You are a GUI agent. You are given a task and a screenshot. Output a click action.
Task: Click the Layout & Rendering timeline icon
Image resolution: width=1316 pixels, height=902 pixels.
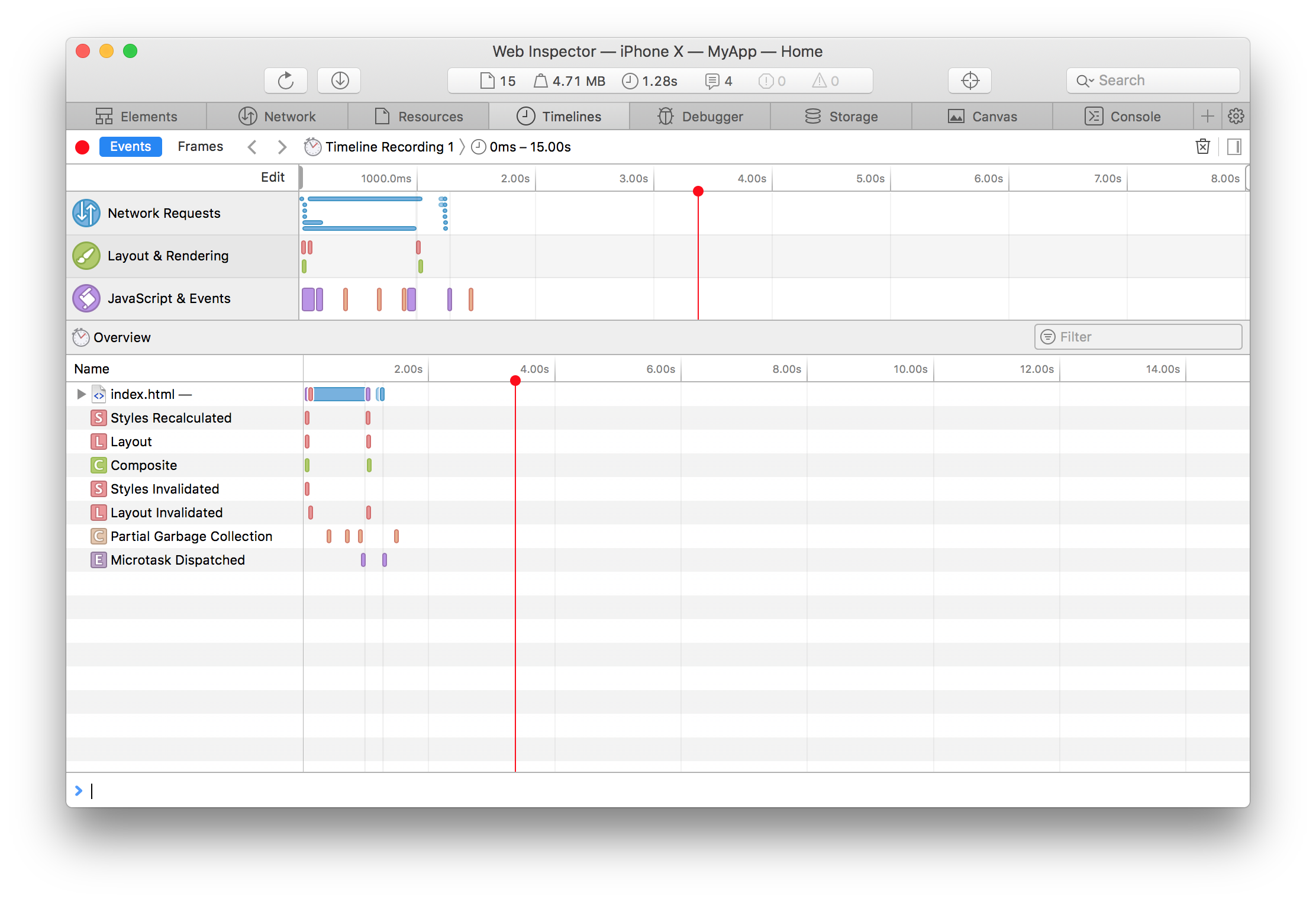click(x=84, y=255)
